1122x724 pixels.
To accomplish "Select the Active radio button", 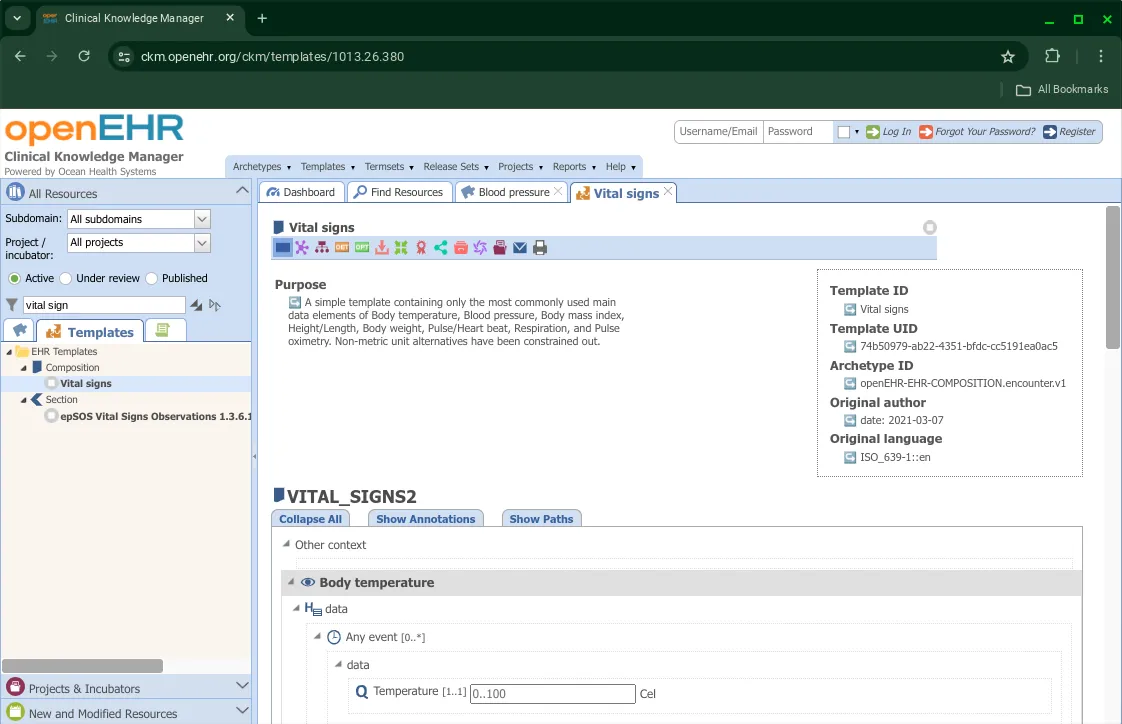I will pyautogui.click(x=14, y=278).
